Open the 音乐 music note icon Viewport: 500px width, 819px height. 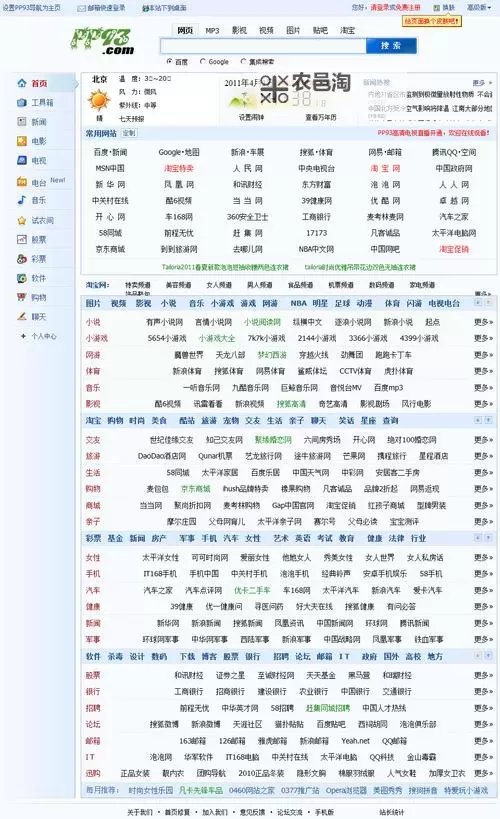pyautogui.click(x=21, y=200)
